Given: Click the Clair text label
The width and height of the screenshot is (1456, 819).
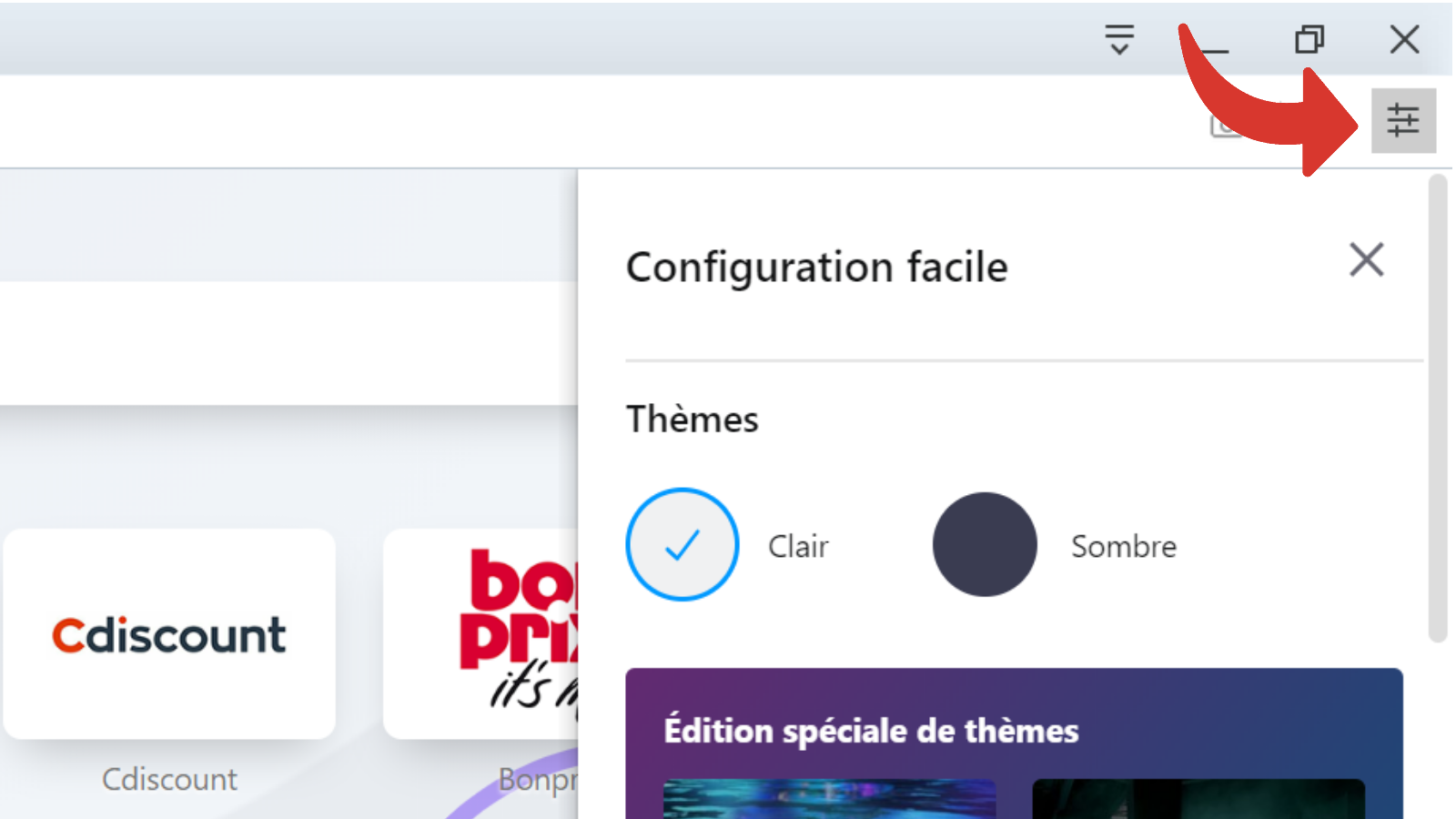Looking at the screenshot, I should 798,546.
